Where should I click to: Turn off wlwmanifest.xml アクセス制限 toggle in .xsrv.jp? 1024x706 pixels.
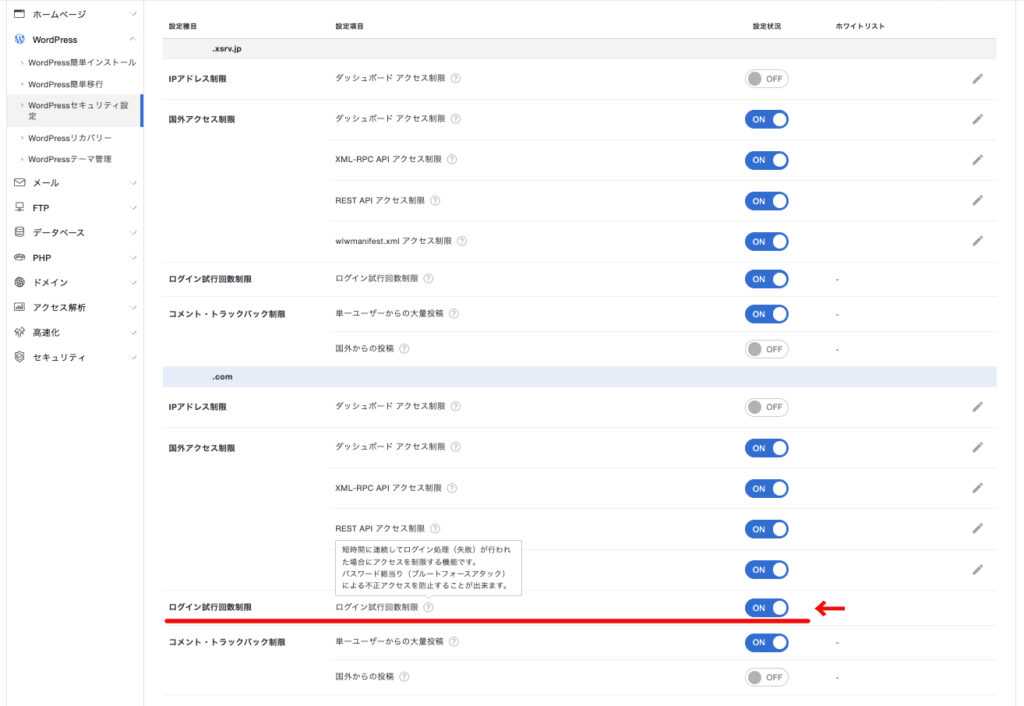click(767, 242)
